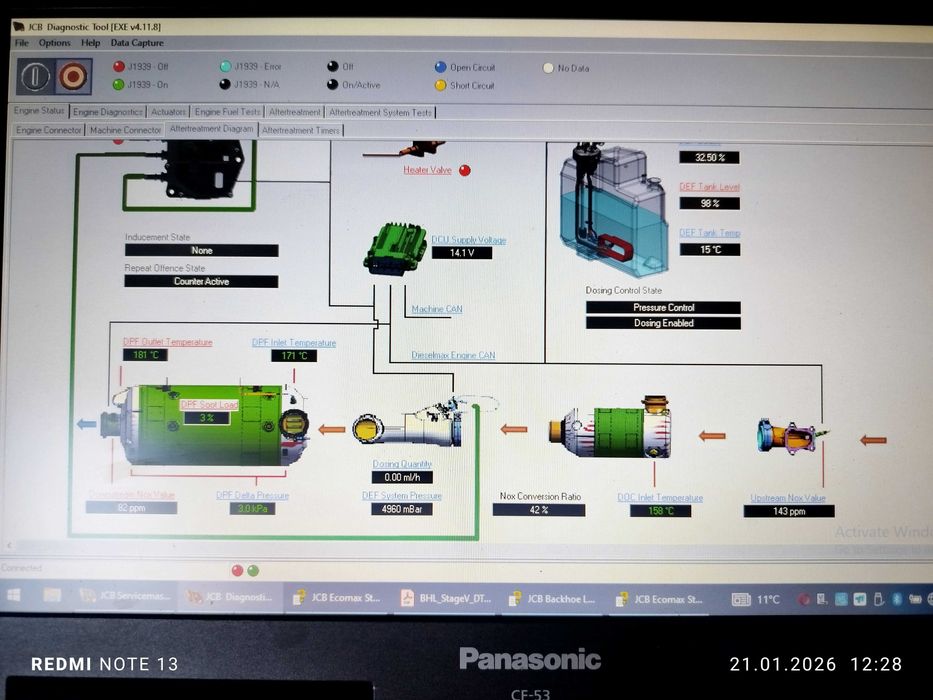
Task: Click the DPF Outlet Temperature link
Action: coord(168,342)
